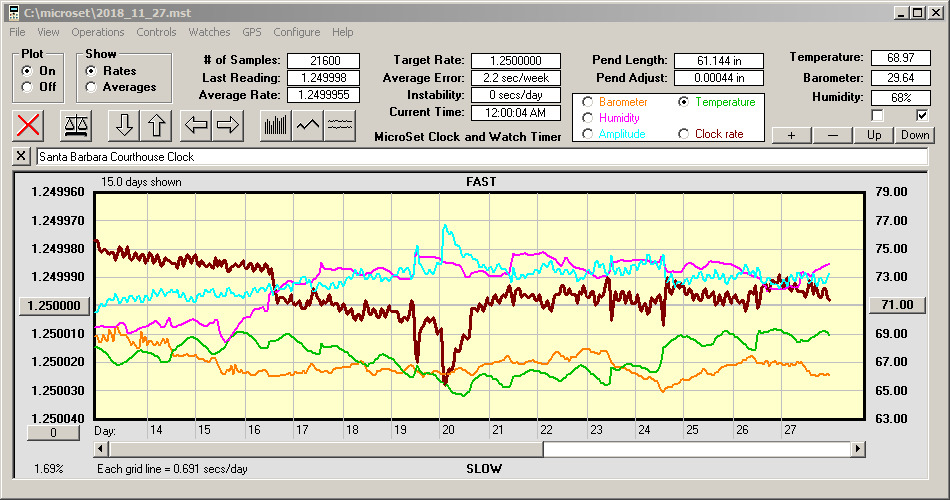
Task: Select the Averages radio button
Action: tap(92, 87)
